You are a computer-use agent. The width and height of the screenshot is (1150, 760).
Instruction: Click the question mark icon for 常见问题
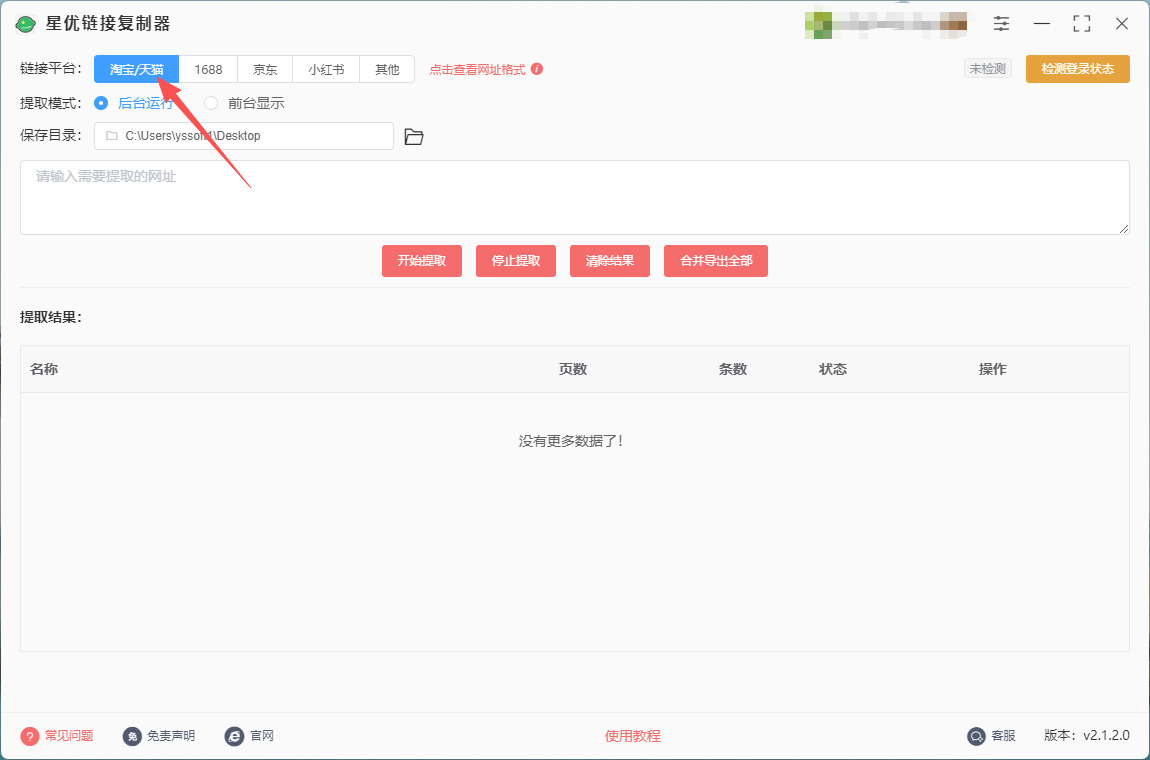coord(29,736)
